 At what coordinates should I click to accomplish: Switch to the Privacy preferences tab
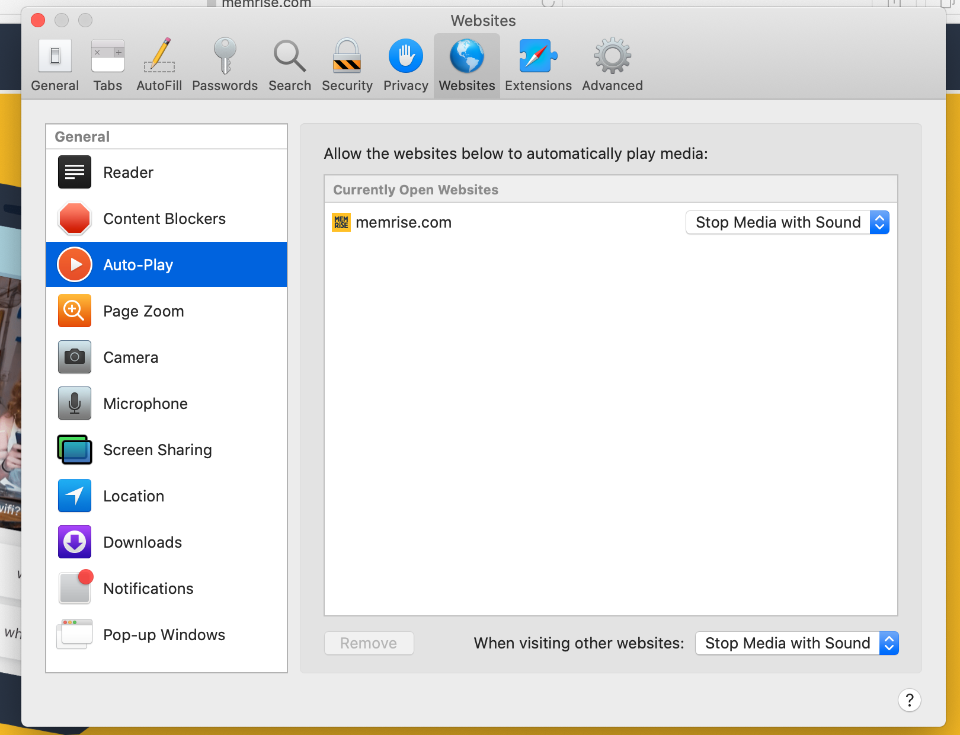tap(405, 66)
